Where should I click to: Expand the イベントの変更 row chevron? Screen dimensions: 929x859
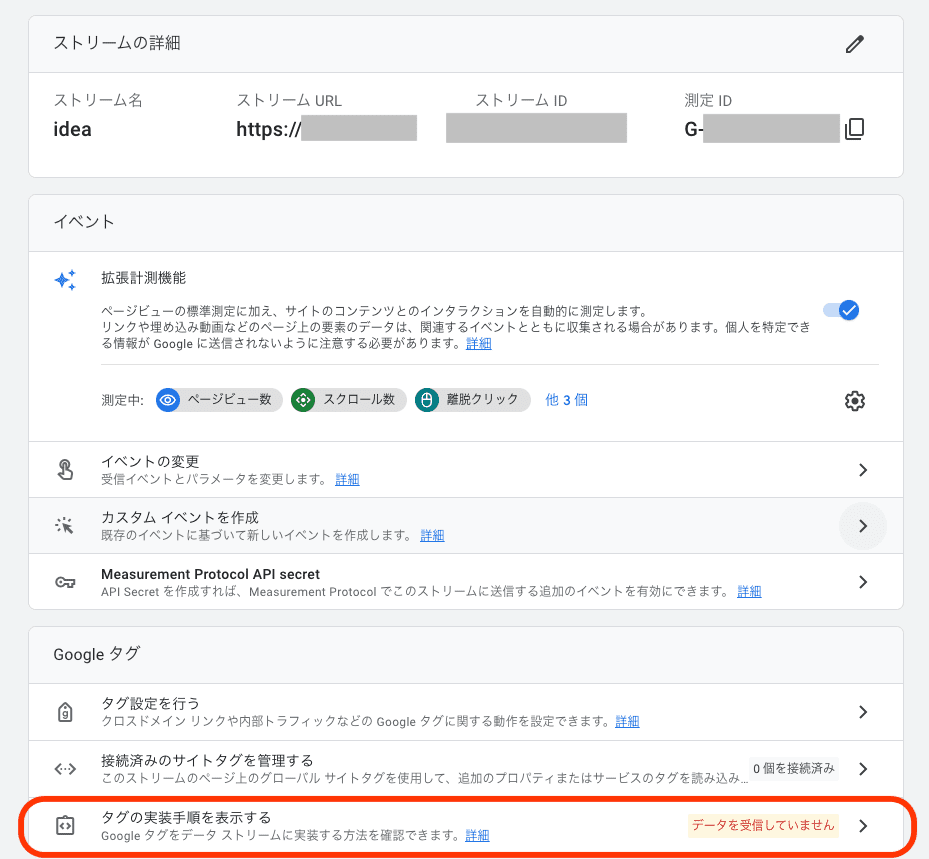(x=863, y=470)
